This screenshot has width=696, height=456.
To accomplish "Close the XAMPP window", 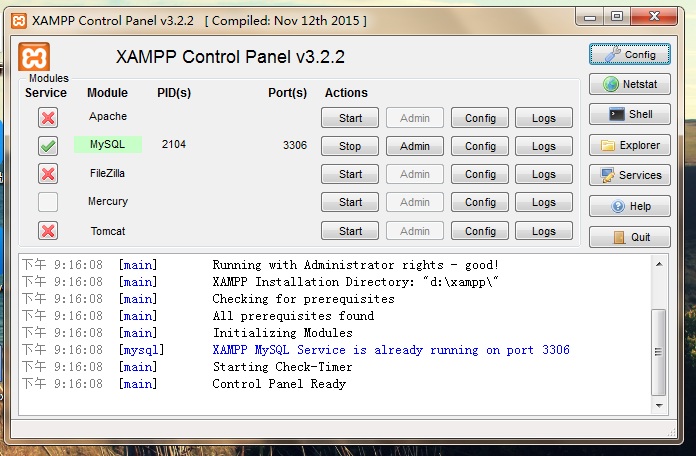I will pyautogui.click(x=654, y=17).
